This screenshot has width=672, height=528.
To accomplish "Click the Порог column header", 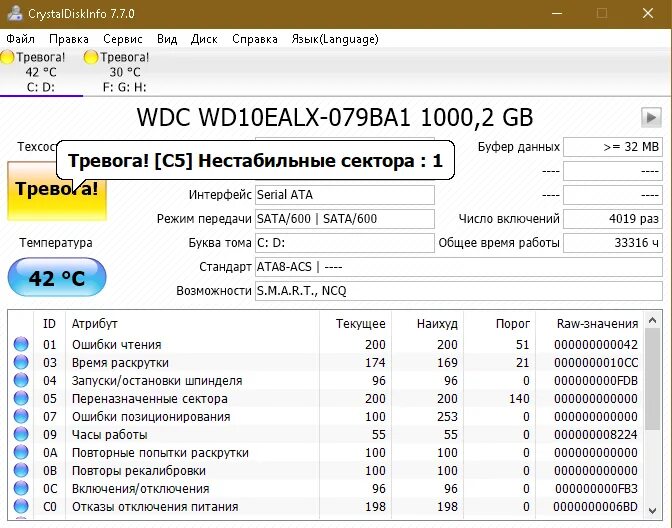I will 499,324.
